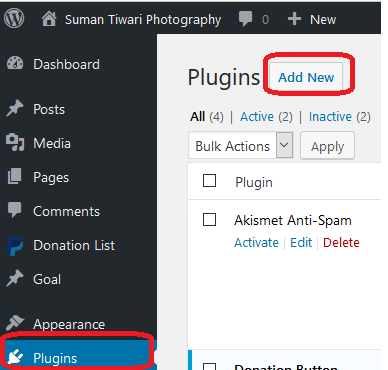
Task: Select the Plugins sidebar menu item
Action: (x=77, y=358)
